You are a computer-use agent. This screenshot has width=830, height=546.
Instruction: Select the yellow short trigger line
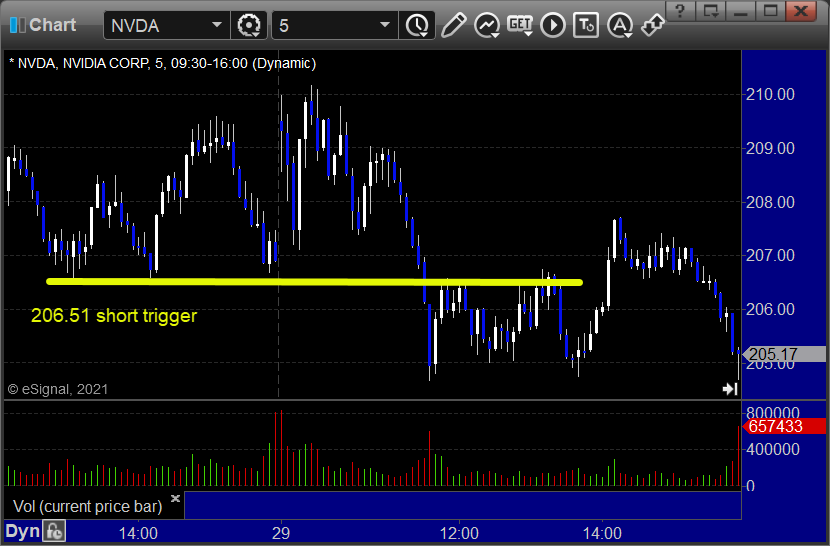314,282
